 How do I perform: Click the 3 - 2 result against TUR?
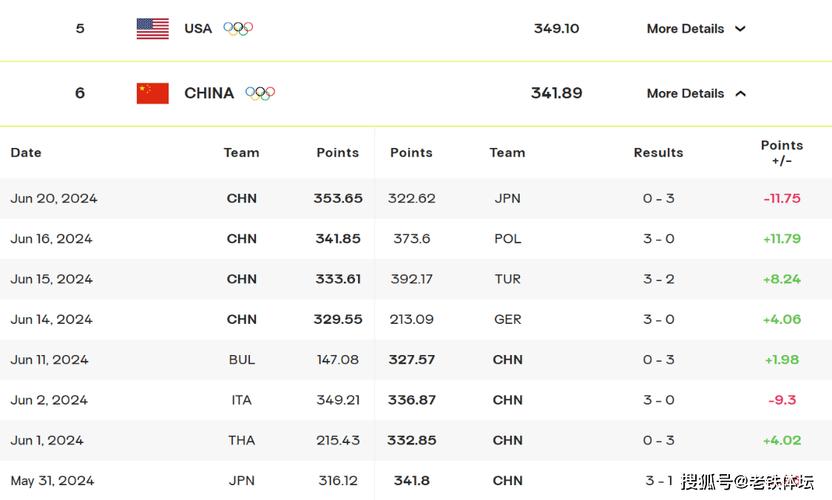click(658, 279)
